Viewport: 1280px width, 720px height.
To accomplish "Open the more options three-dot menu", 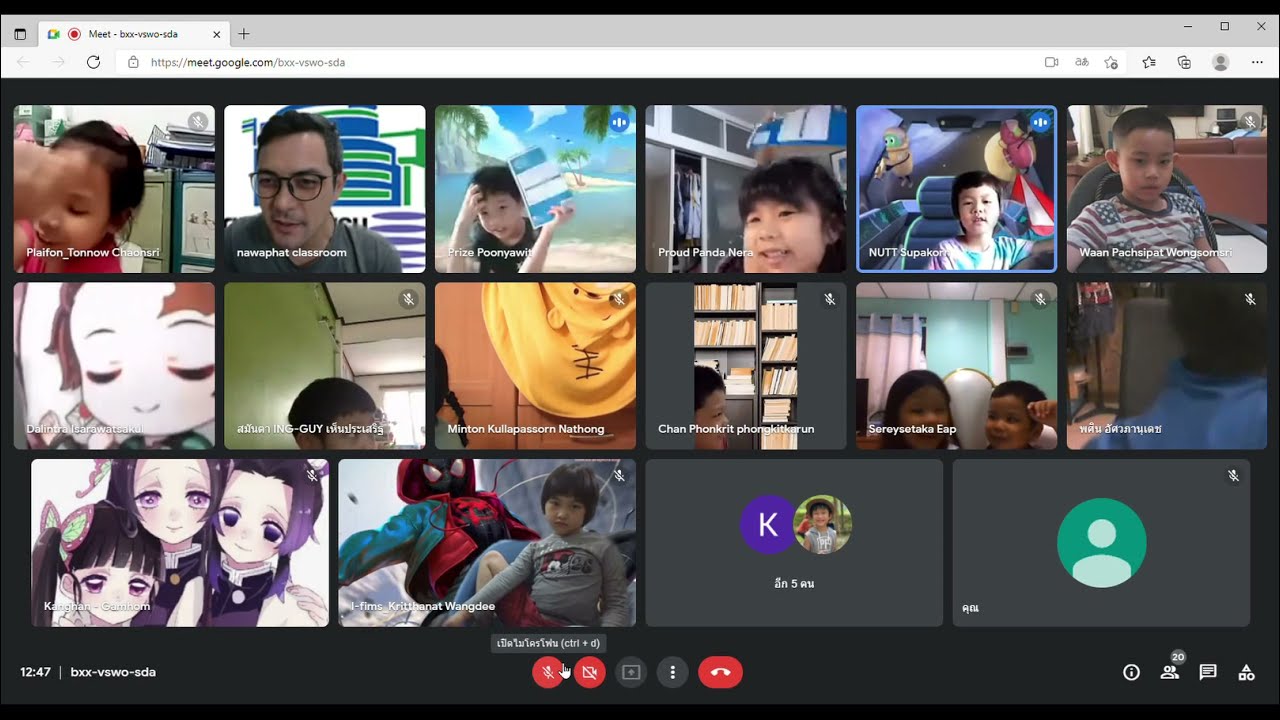I will pyautogui.click(x=673, y=672).
